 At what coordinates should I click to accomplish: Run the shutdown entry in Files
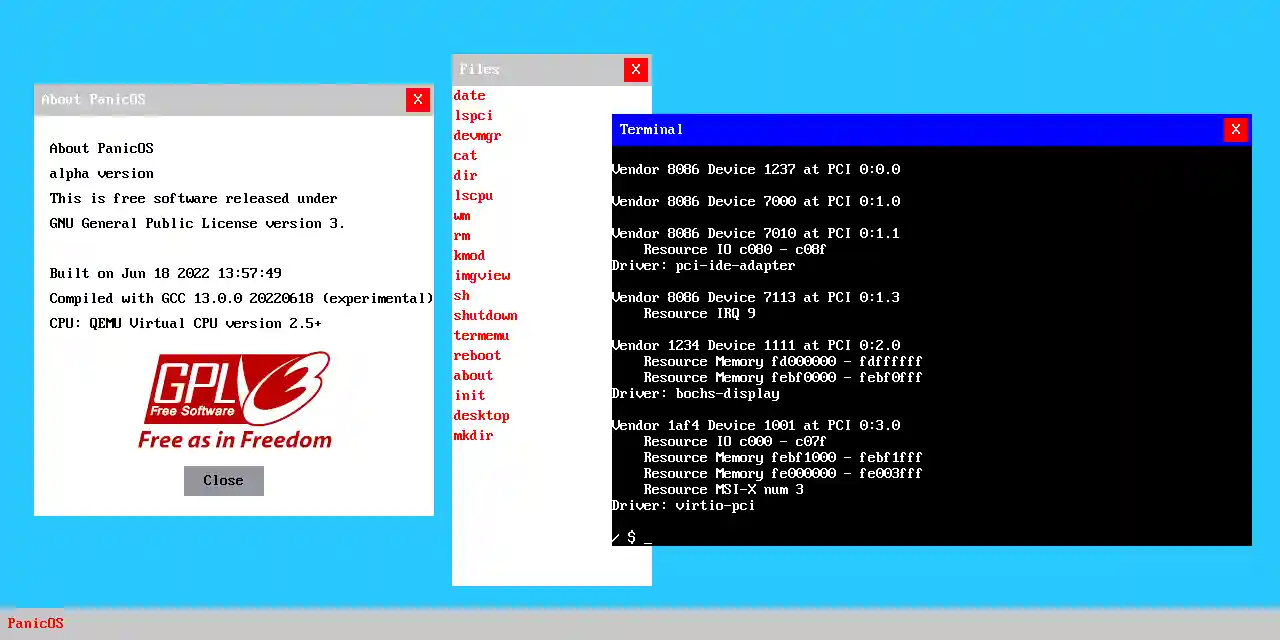[x=485, y=315]
